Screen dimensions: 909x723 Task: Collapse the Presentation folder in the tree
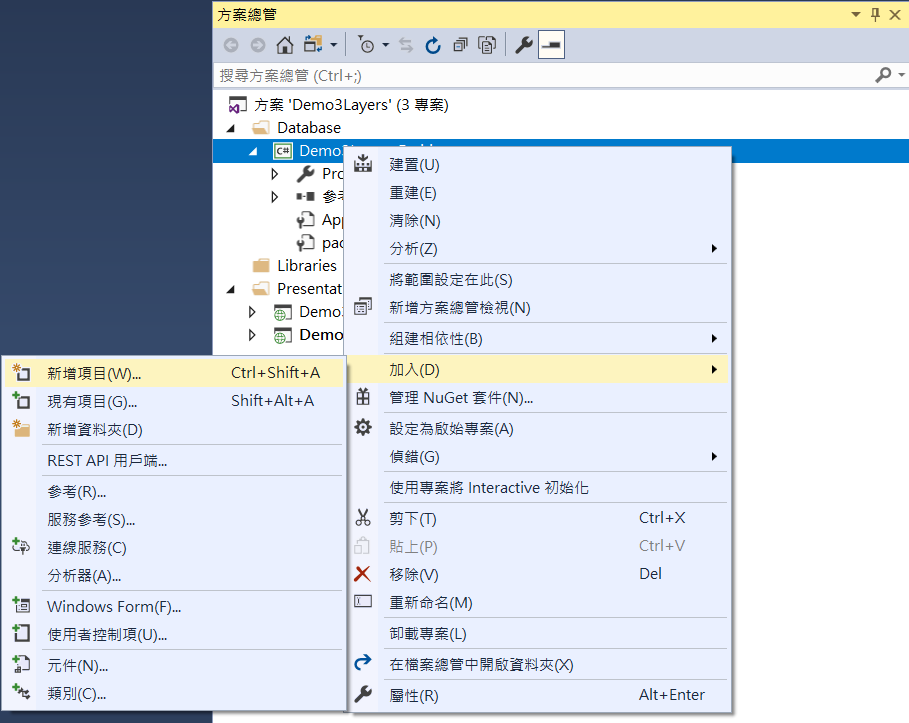point(232,288)
